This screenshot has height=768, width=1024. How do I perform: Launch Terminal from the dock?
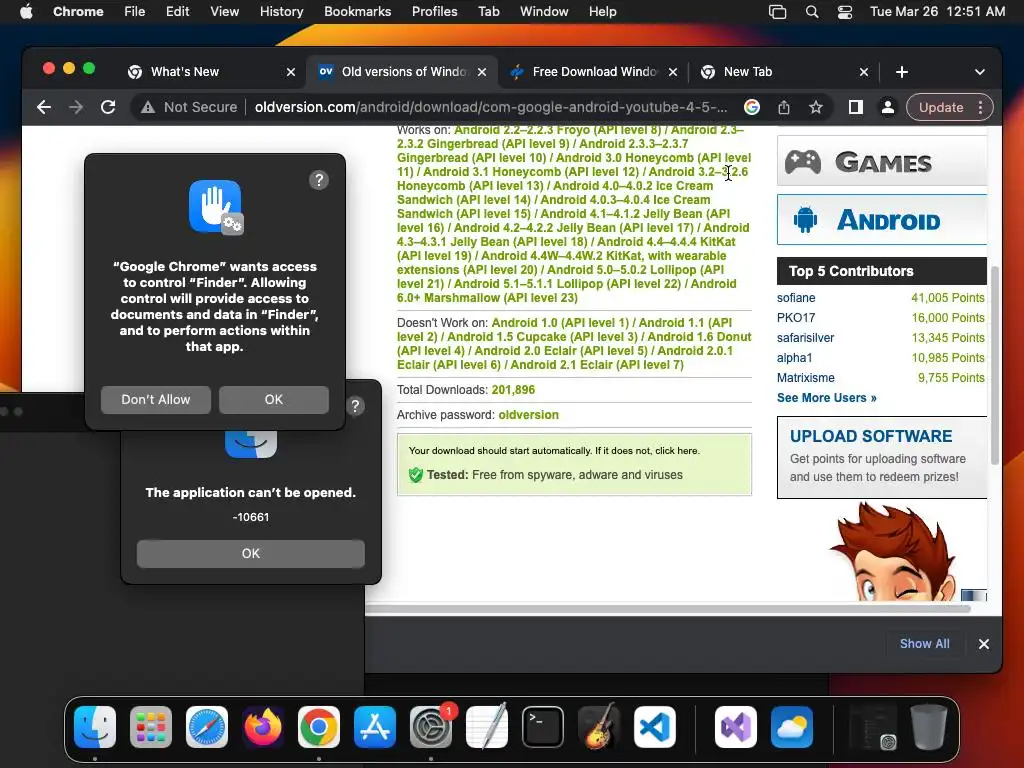tap(543, 727)
